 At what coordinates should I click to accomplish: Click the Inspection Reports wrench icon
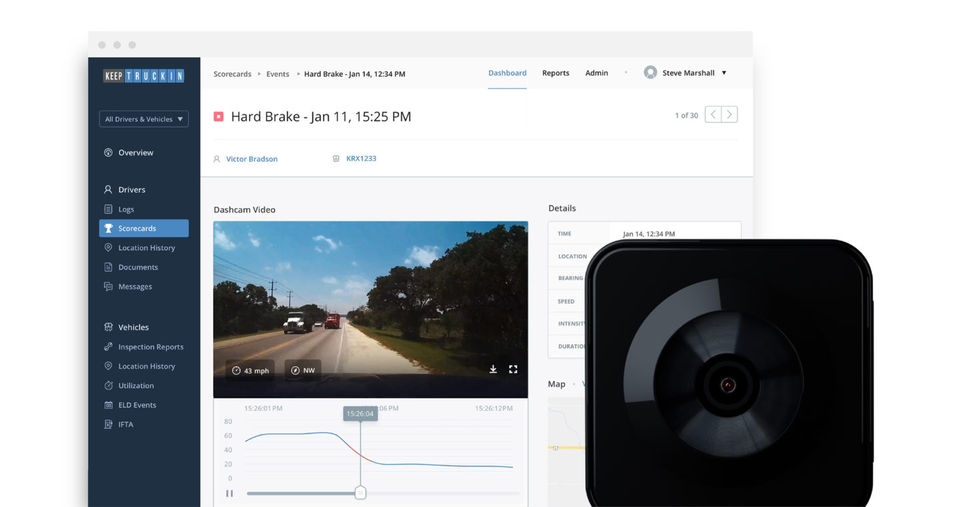108,347
